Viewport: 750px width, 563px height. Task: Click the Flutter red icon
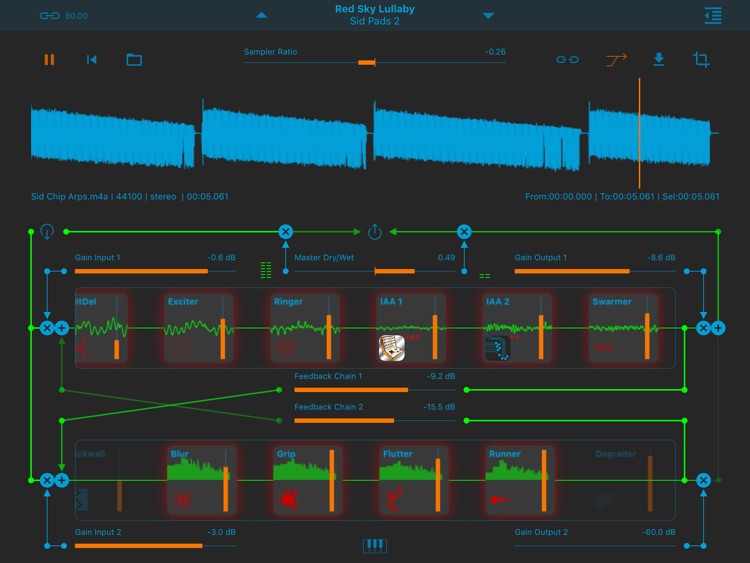[x=394, y=500]
